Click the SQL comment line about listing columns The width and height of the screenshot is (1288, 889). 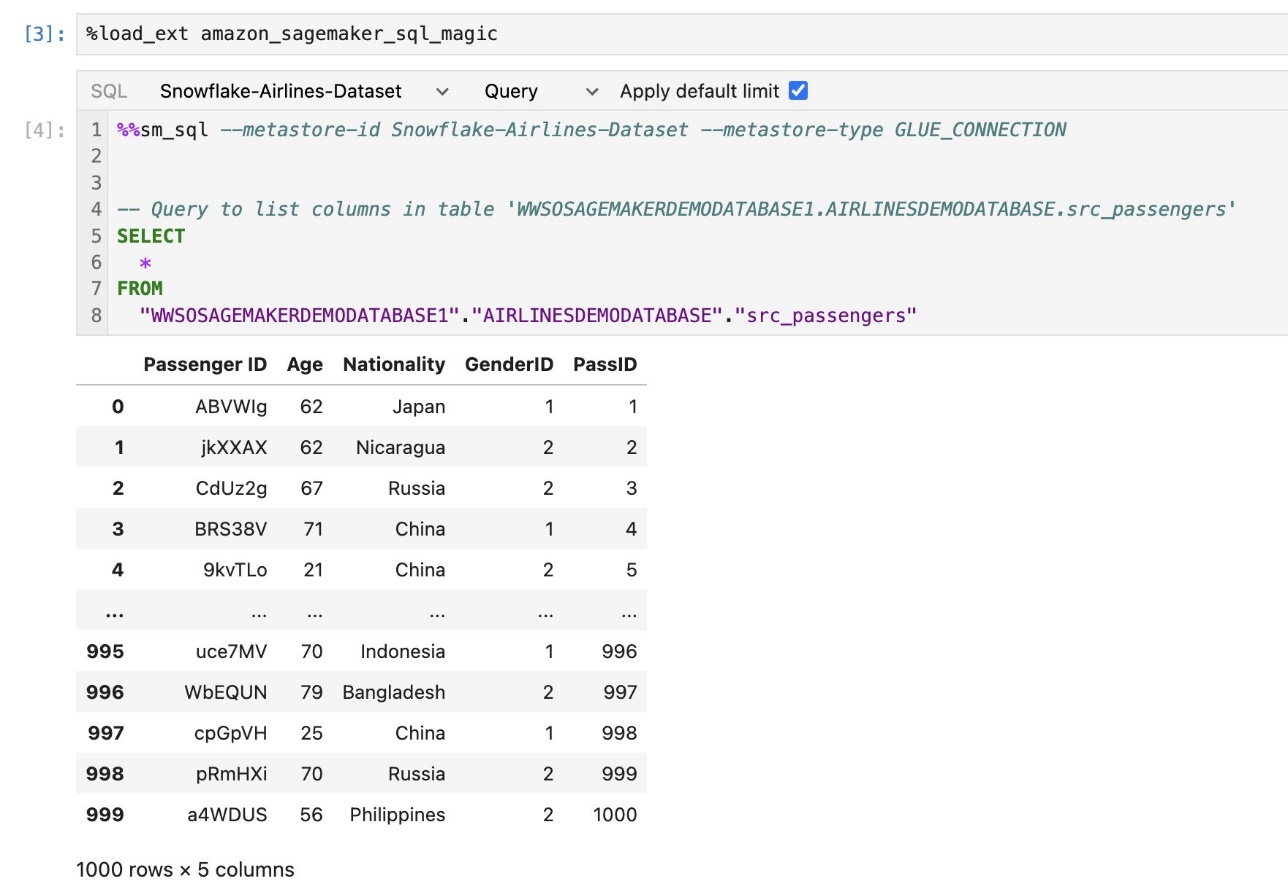click(x=677, y=209)
